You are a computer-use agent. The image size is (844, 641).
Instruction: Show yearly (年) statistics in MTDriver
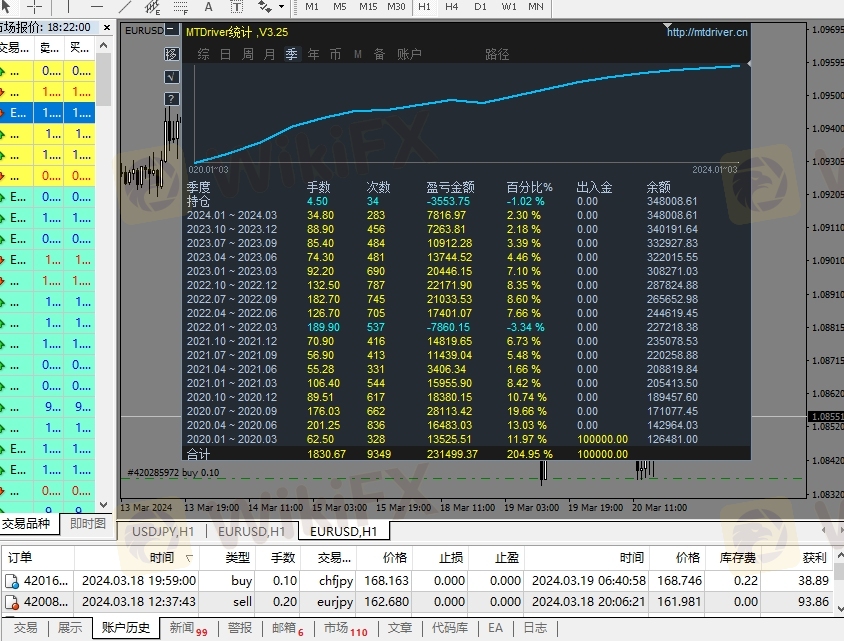pos(314,54)
